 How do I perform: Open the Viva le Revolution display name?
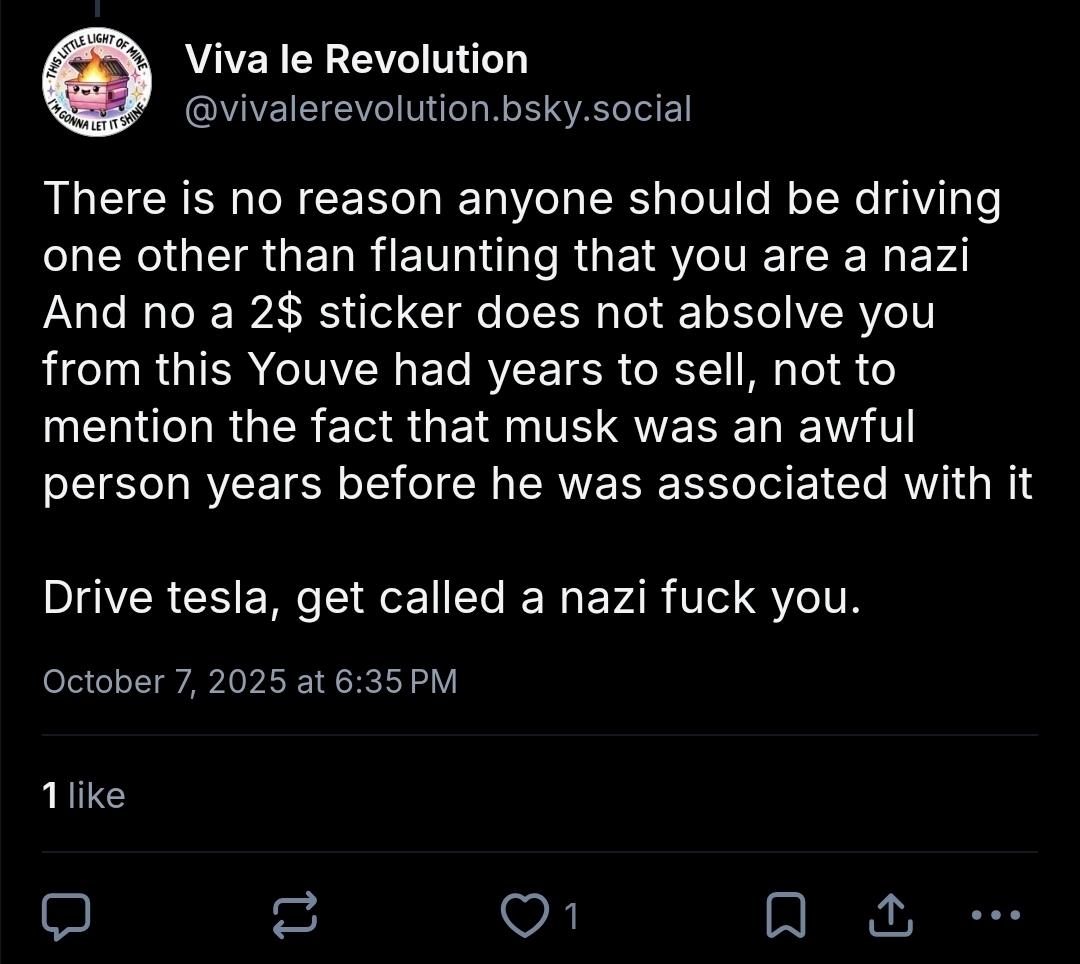356,60
